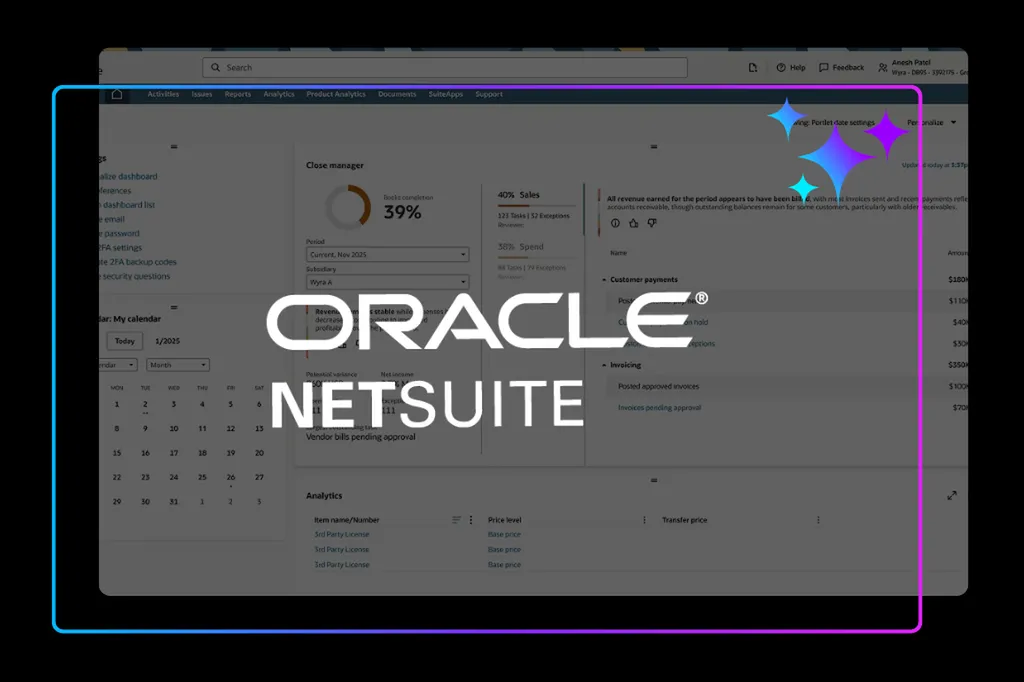Select date 31 in the calendar

pos(174,502)
